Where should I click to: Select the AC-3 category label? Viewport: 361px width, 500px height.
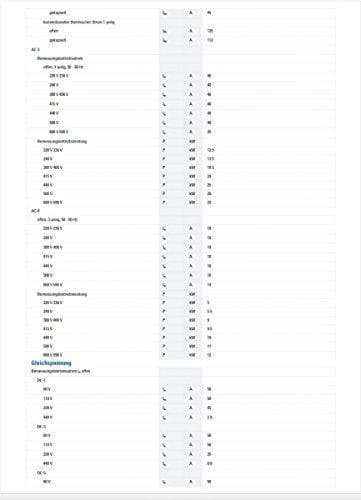[x=35, y=49]
